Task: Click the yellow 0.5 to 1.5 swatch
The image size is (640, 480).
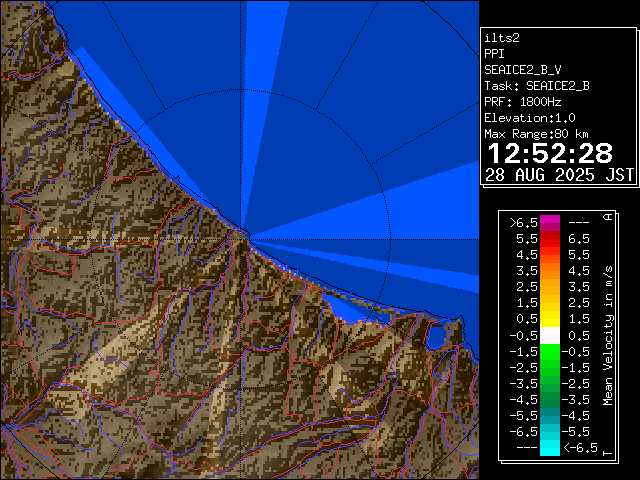Action: pos(549,319)
